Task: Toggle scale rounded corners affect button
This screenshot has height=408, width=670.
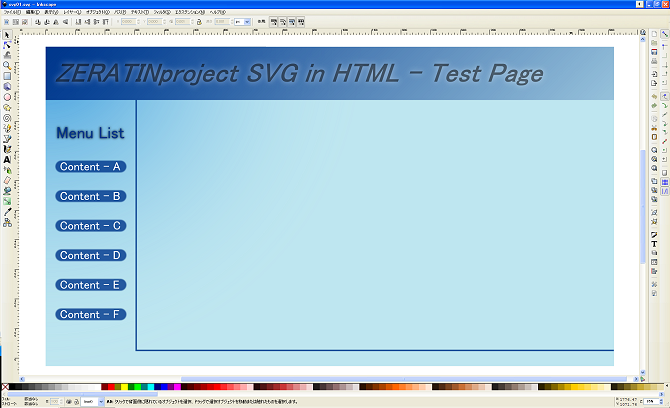Action: [283, 22]
